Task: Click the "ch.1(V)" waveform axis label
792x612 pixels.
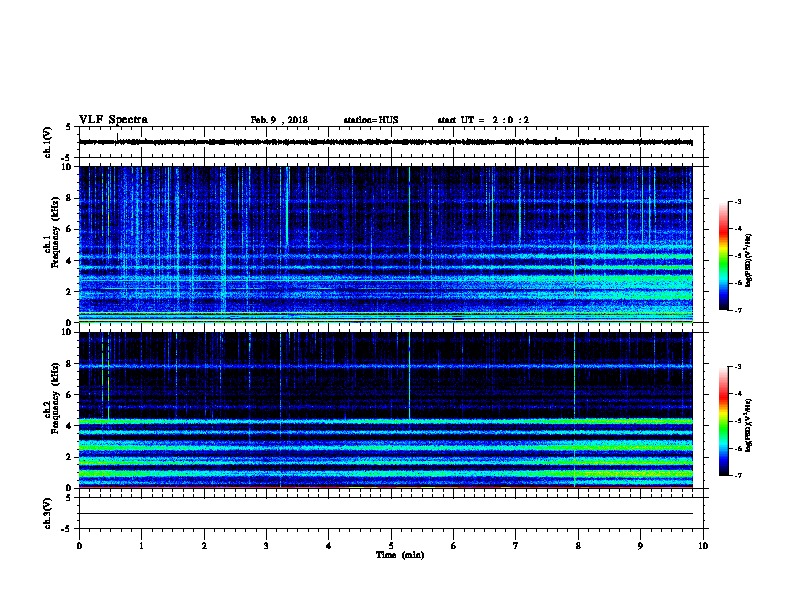Action: [x=48, y=142]
